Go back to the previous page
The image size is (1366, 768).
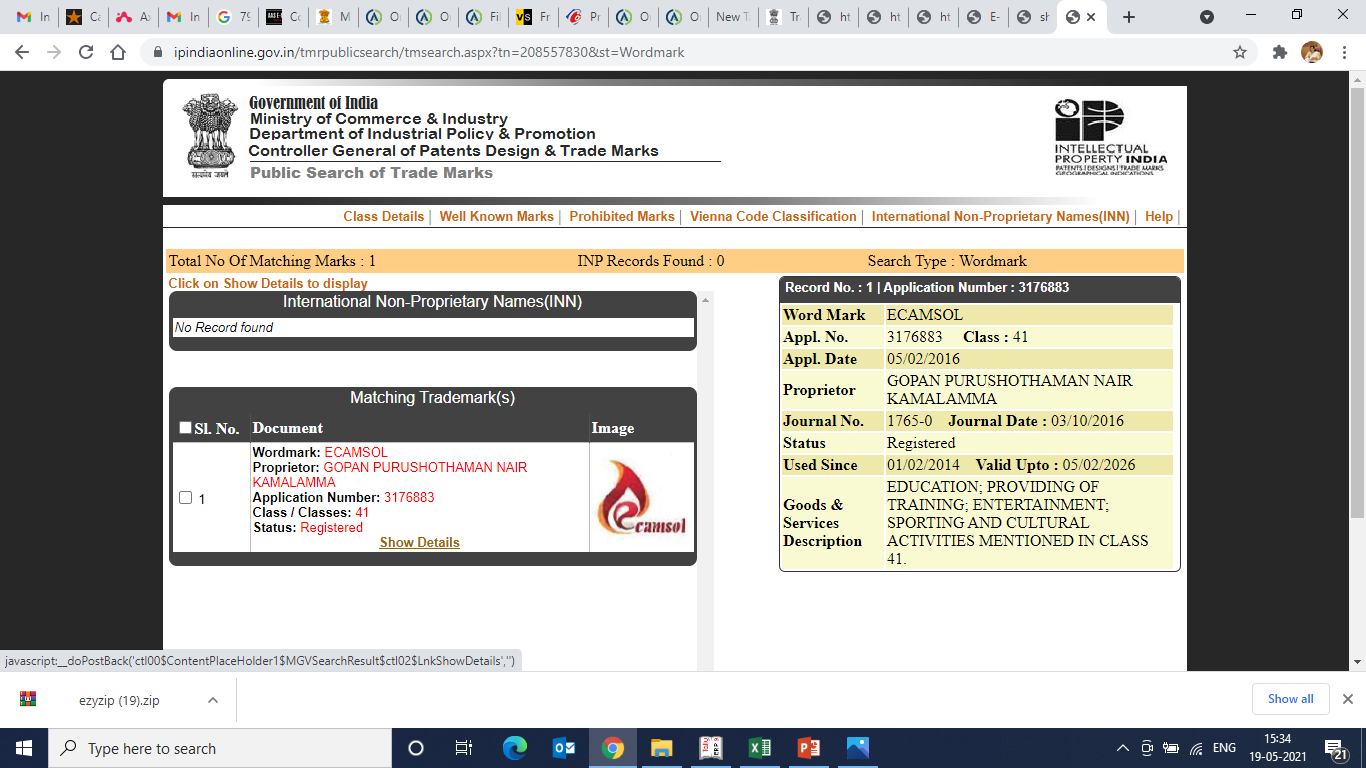click(22, 52)
